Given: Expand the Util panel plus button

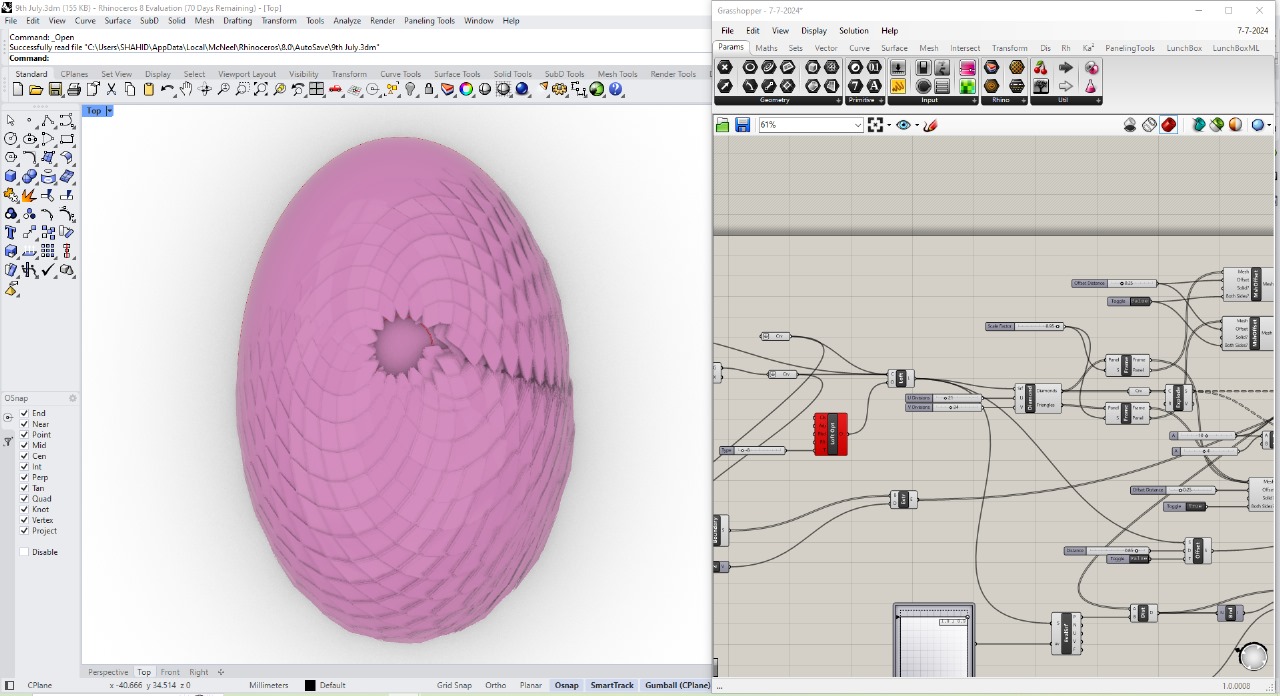Looking at the screenshot, I should click(x=1098, y=100).
